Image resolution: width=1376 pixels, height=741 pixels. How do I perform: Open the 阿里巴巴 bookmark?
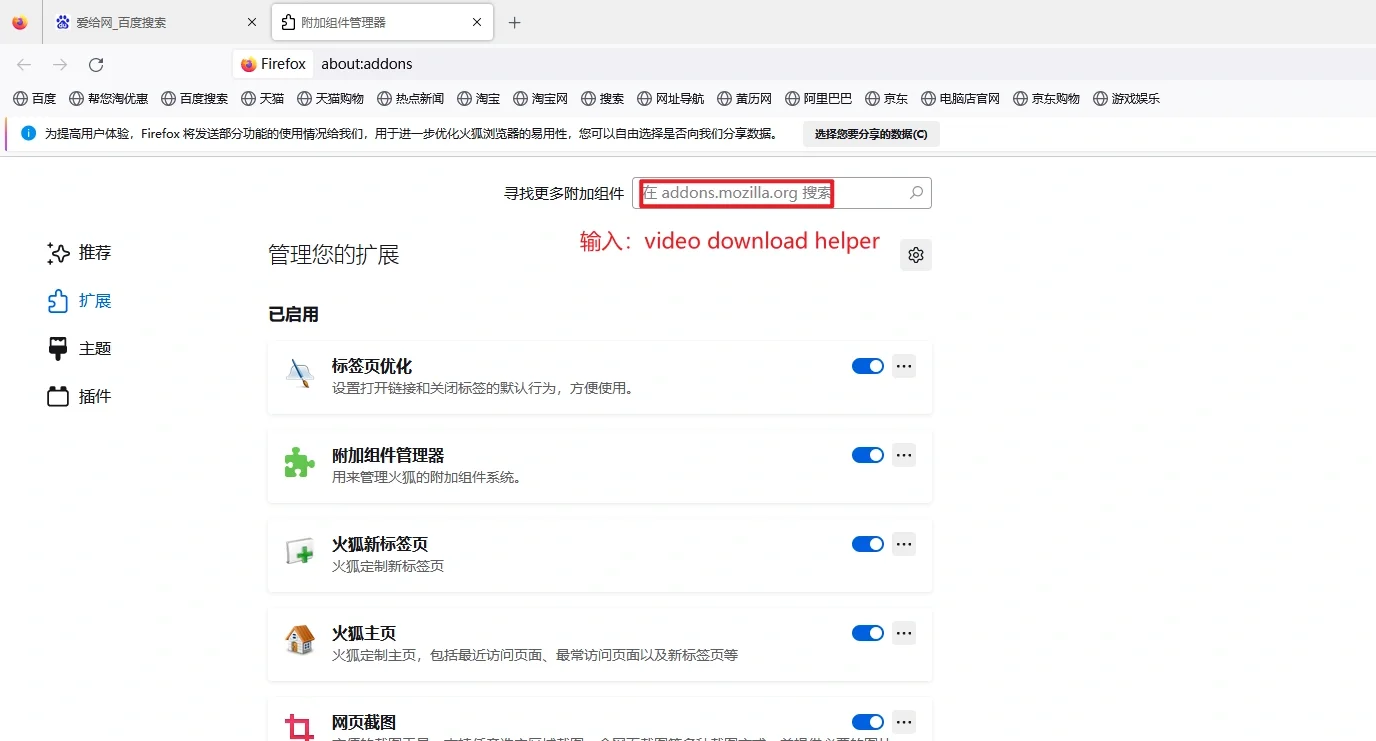(x=819, y=98)
